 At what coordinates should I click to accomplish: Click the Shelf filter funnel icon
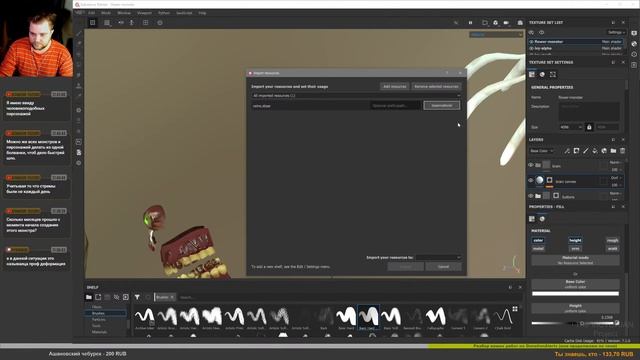point(137,297)
